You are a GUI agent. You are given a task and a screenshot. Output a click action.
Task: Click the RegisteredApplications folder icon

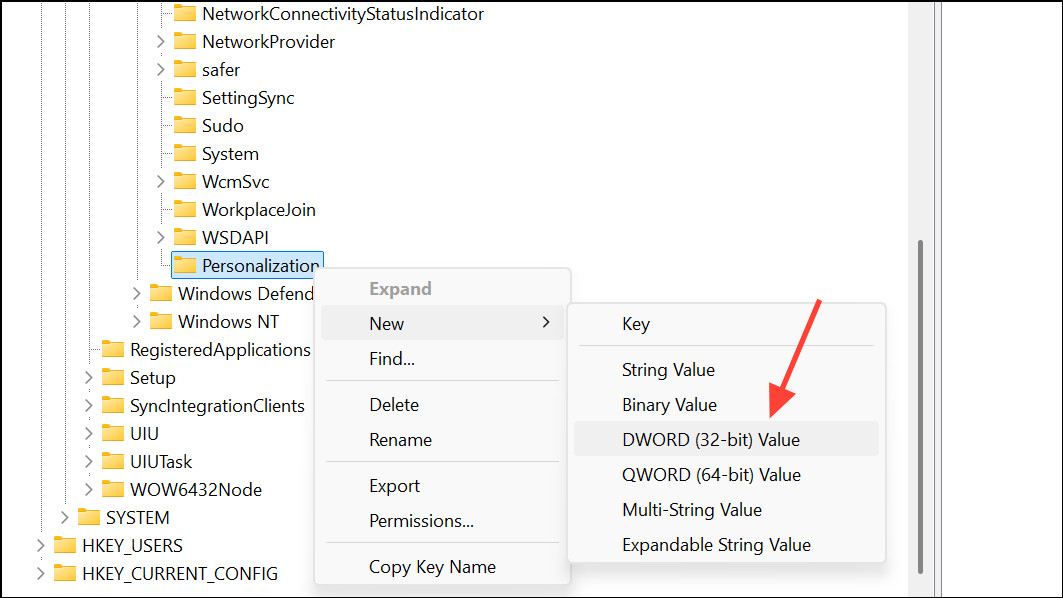[x=113, y=350]
